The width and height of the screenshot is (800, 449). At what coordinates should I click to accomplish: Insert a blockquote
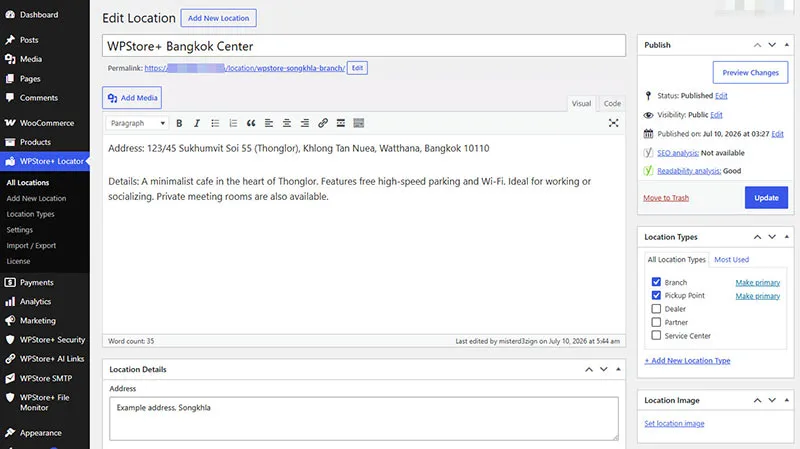click(251, 123)
